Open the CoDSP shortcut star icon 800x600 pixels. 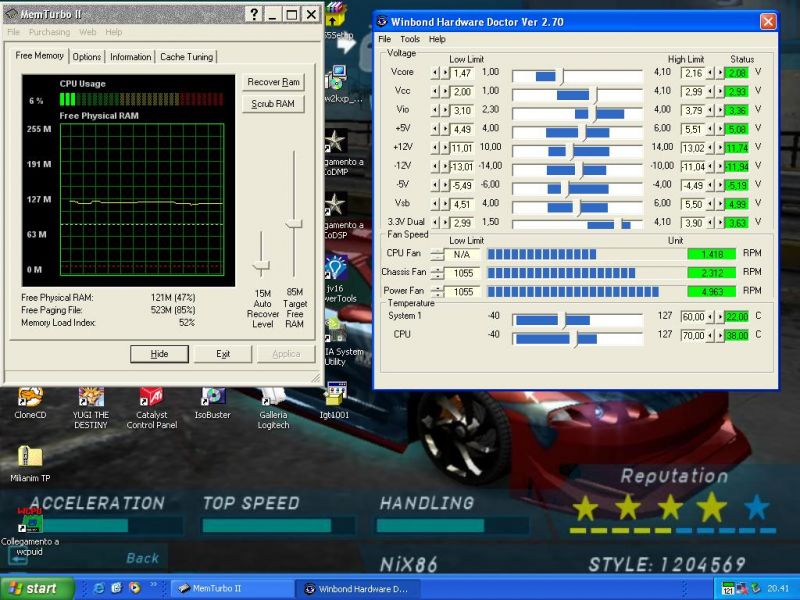[335, 205]
